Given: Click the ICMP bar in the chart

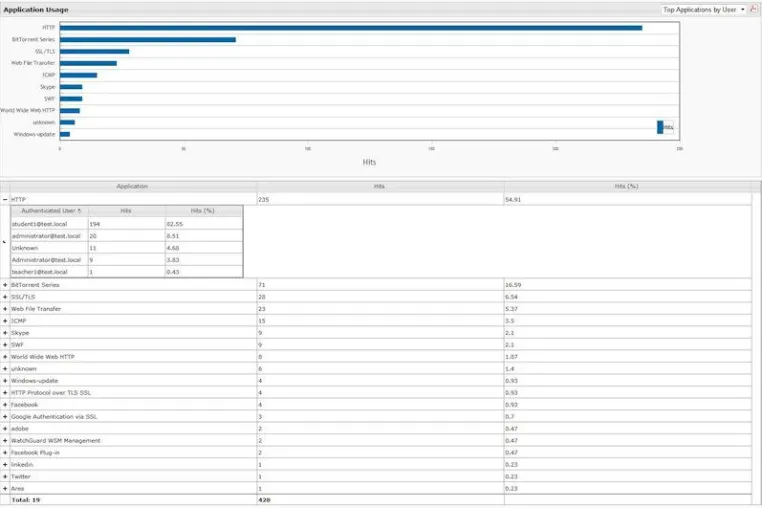Looking at the screenshot, I should click(78, 75).
